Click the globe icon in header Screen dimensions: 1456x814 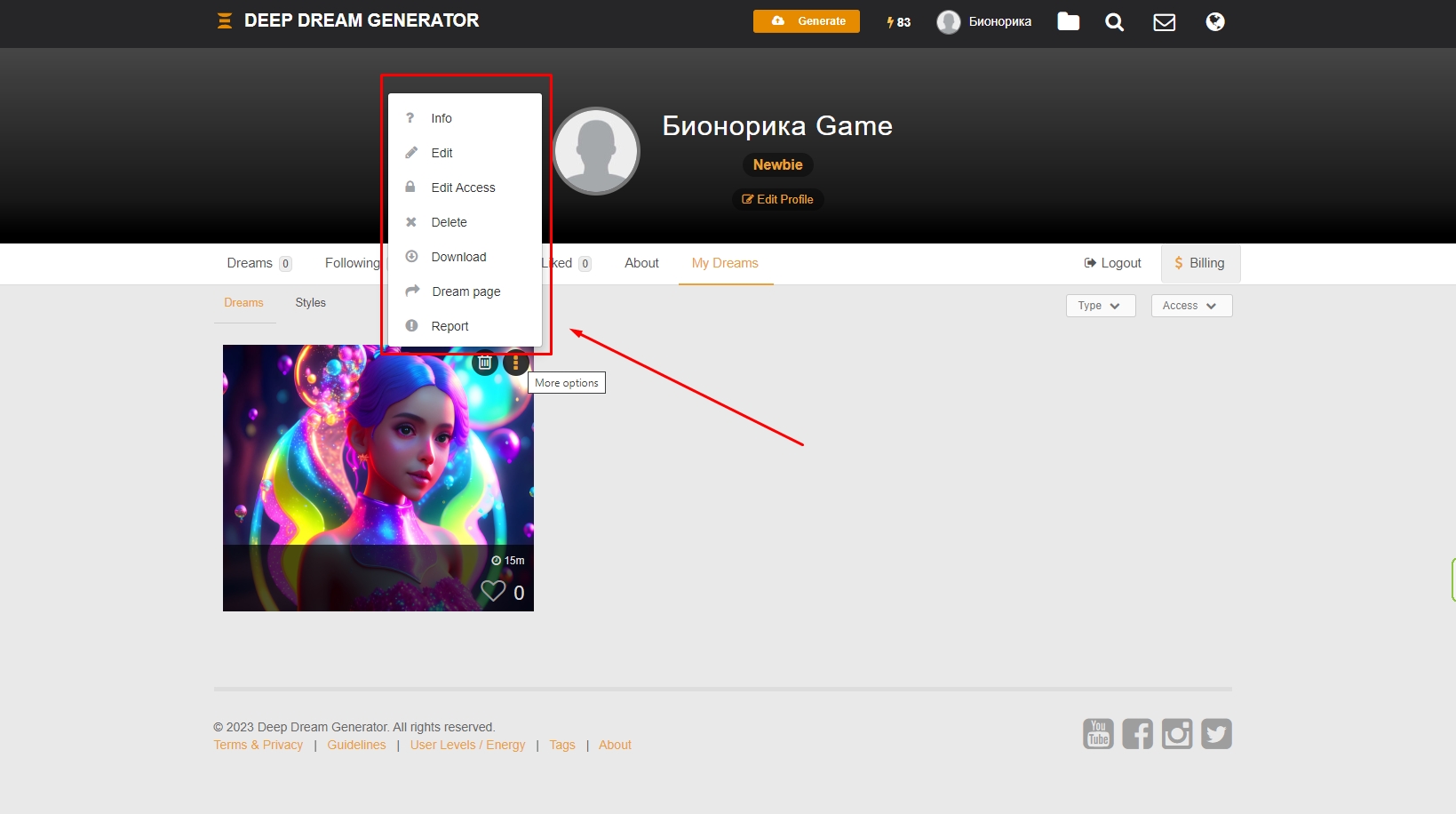click(1215, 21)
